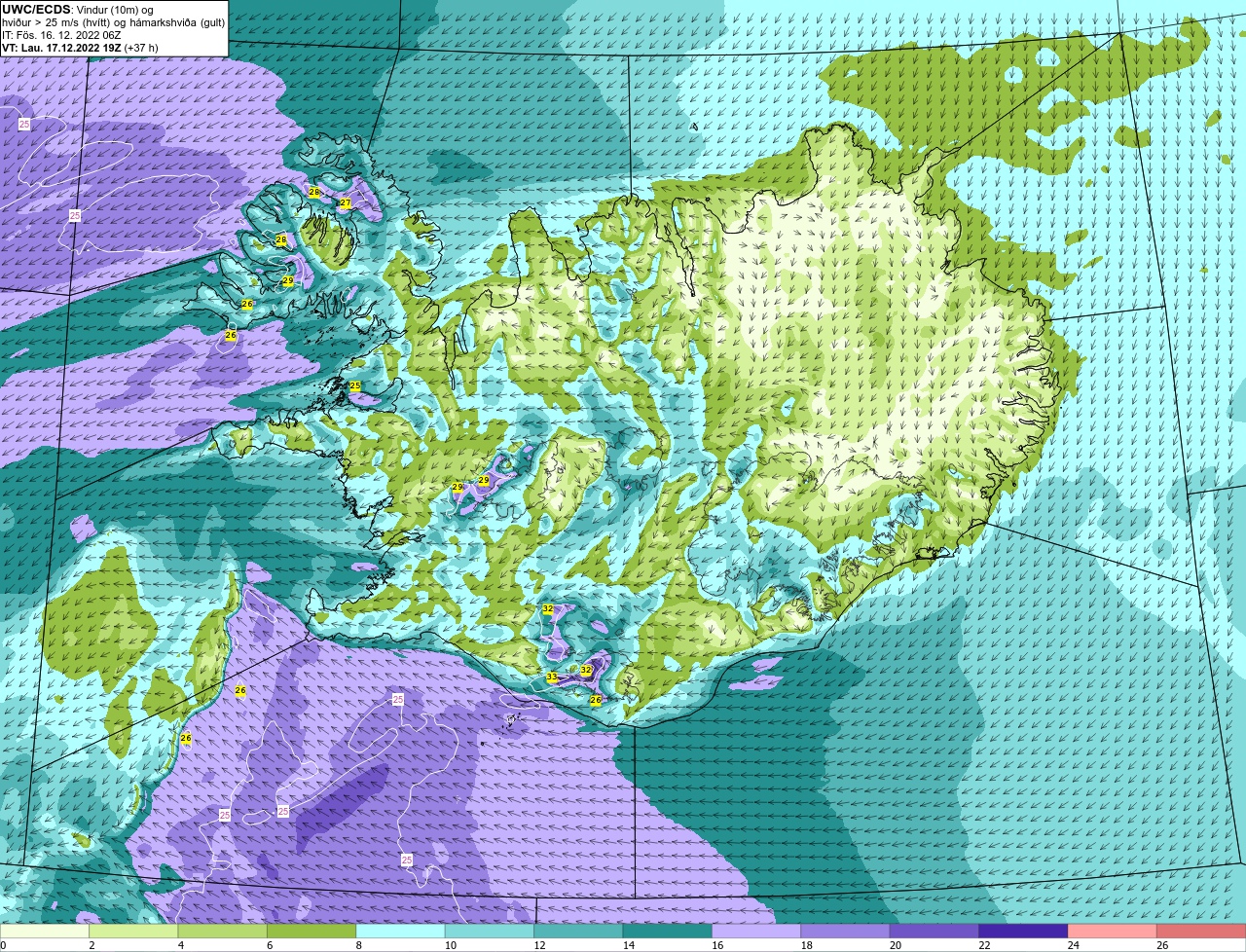Click the yellow '27' gust label

coord(345,202)
